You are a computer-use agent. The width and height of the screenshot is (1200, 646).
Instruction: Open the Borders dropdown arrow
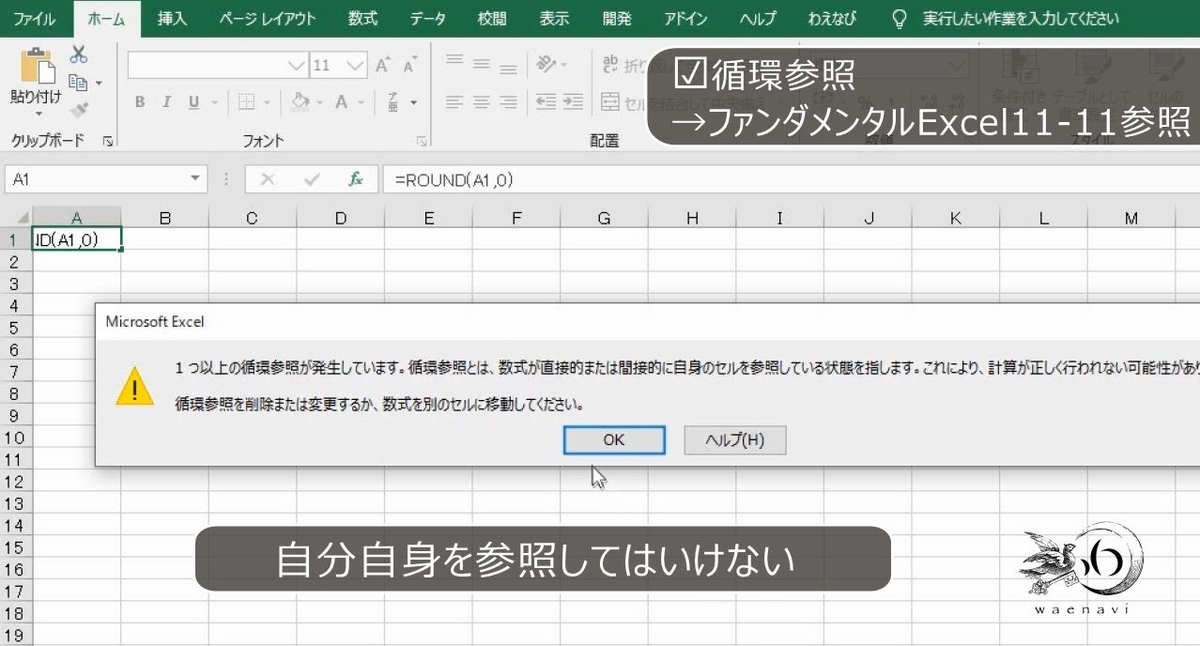tap(266, 102)
